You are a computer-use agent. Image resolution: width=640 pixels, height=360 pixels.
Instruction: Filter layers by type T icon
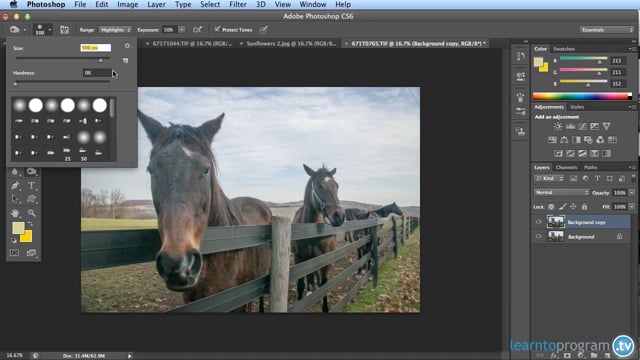click(x=597, y=178)
